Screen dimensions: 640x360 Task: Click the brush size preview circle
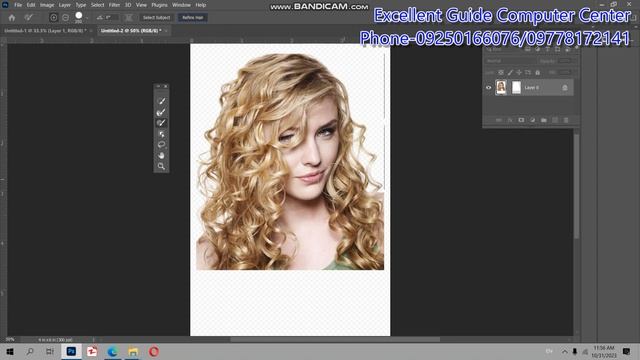(x=78, y=16)
